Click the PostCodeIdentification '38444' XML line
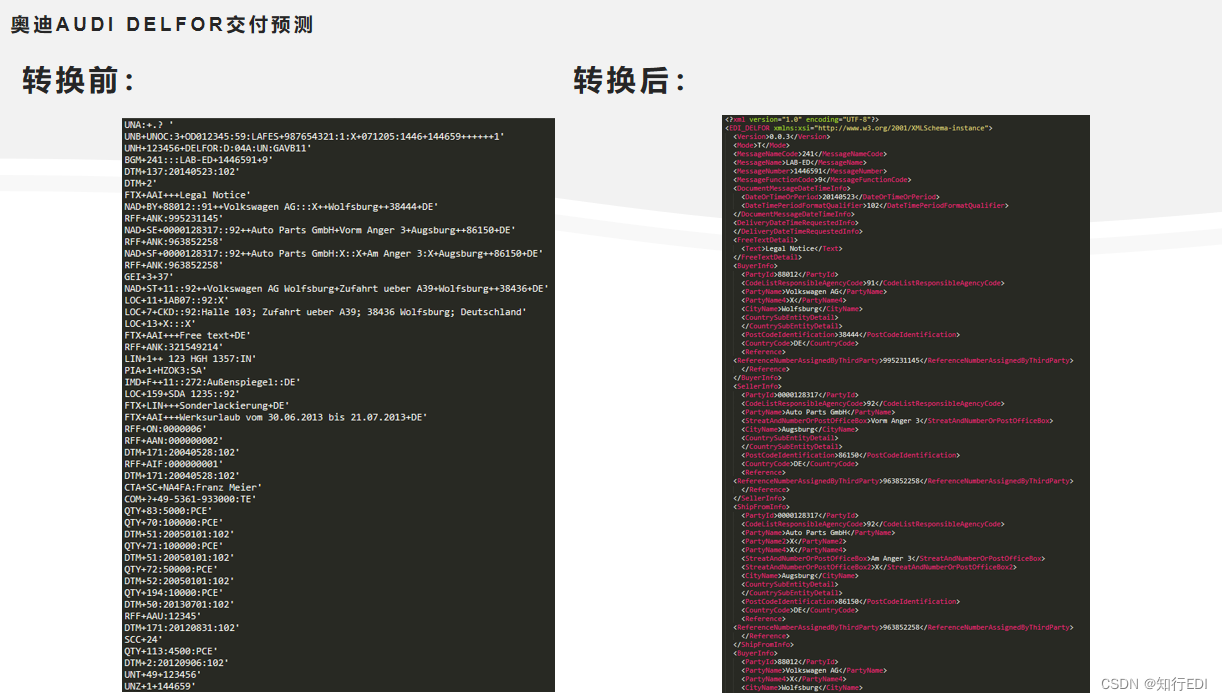The height and width of the screenshot is (700, 1222). [x=850, y=334]
